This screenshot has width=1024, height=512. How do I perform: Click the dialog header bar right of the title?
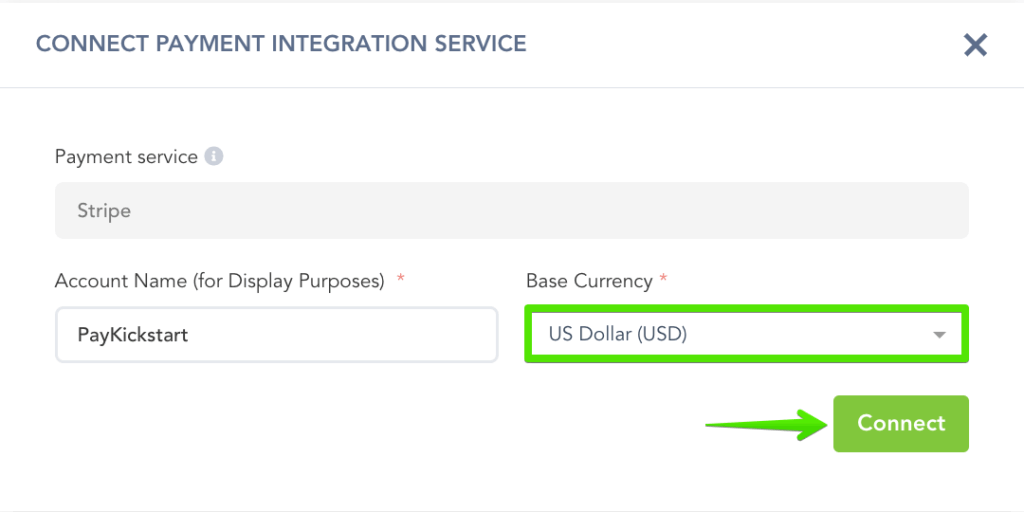[x=740, y=44]
